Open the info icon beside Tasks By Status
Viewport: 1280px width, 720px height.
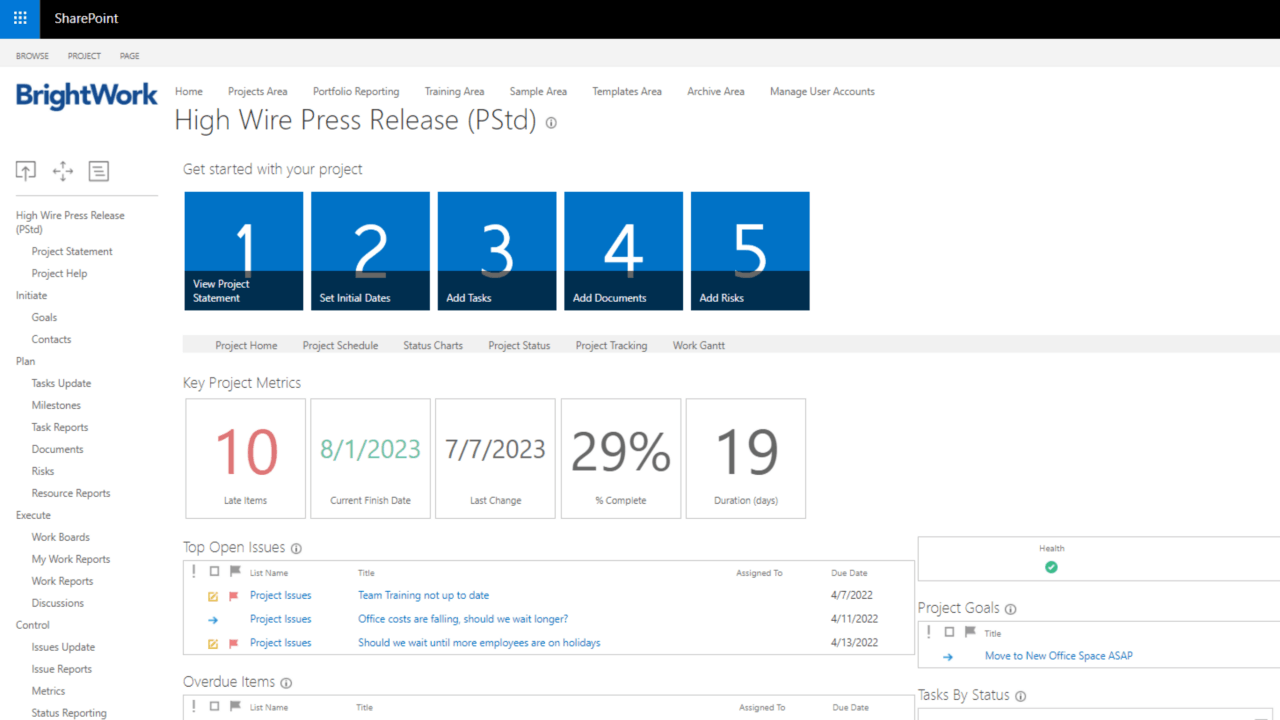(1020, 696)
